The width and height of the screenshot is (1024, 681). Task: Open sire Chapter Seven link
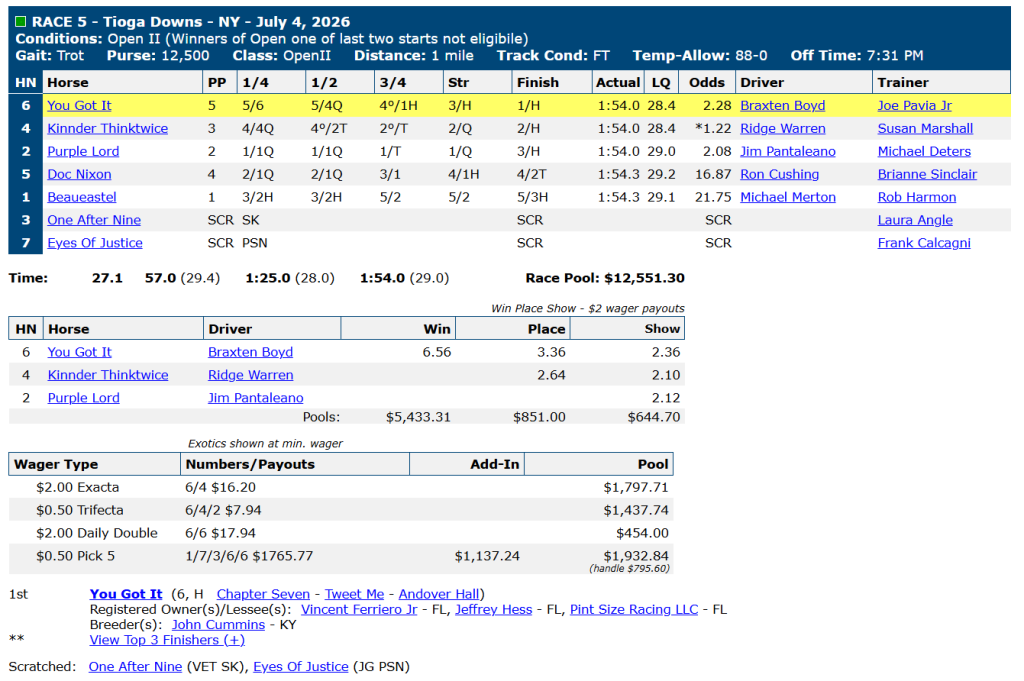[263, 594]
